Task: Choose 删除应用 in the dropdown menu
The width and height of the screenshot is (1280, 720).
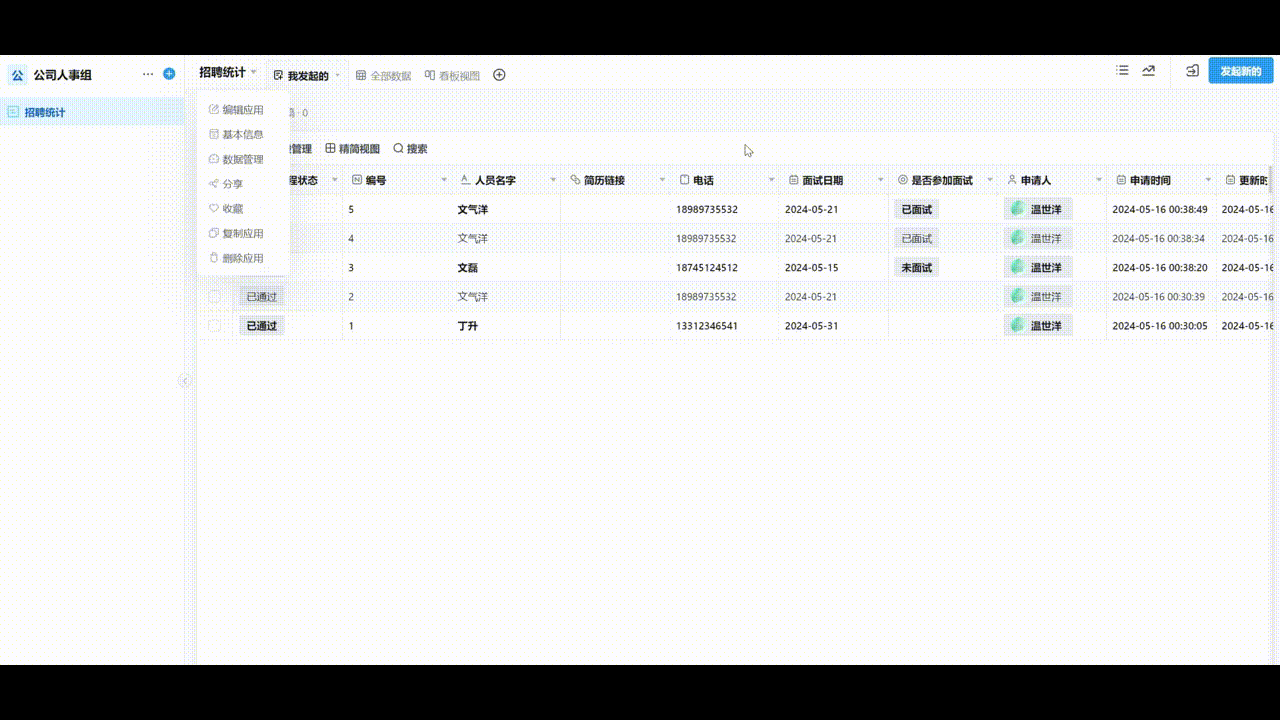Action: 242,258
